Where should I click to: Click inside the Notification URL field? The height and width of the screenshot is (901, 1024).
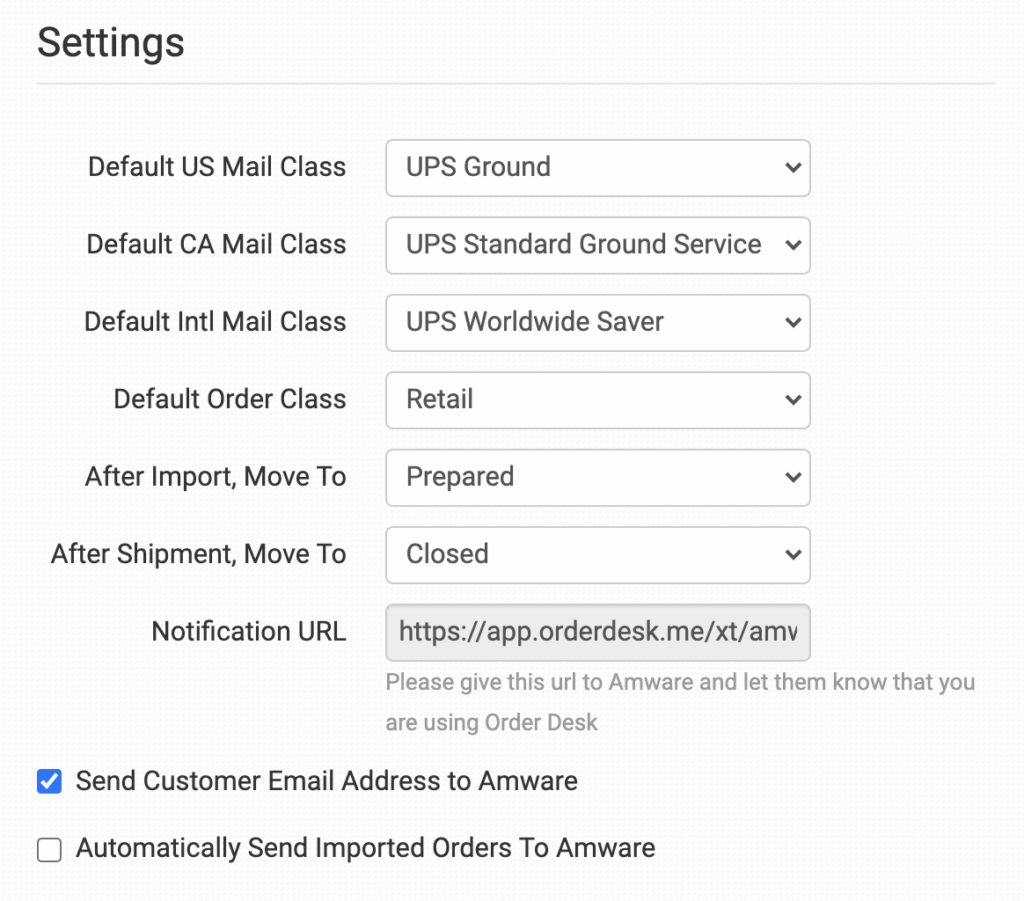pos(597,632)
